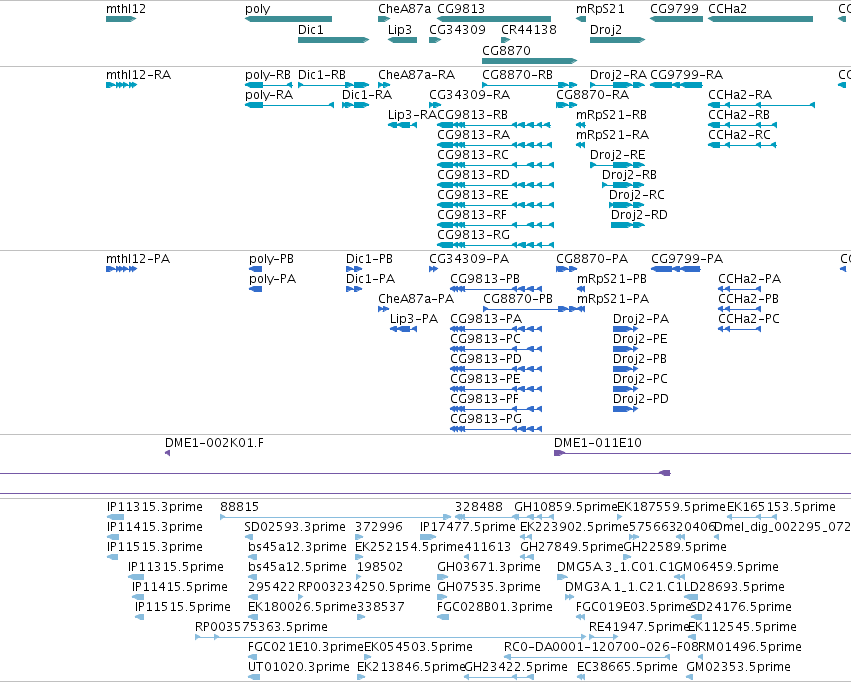Select the LD28693.5prime EST label
The height and width of the screenshot is (682, 851).
(x=734, y=587)
